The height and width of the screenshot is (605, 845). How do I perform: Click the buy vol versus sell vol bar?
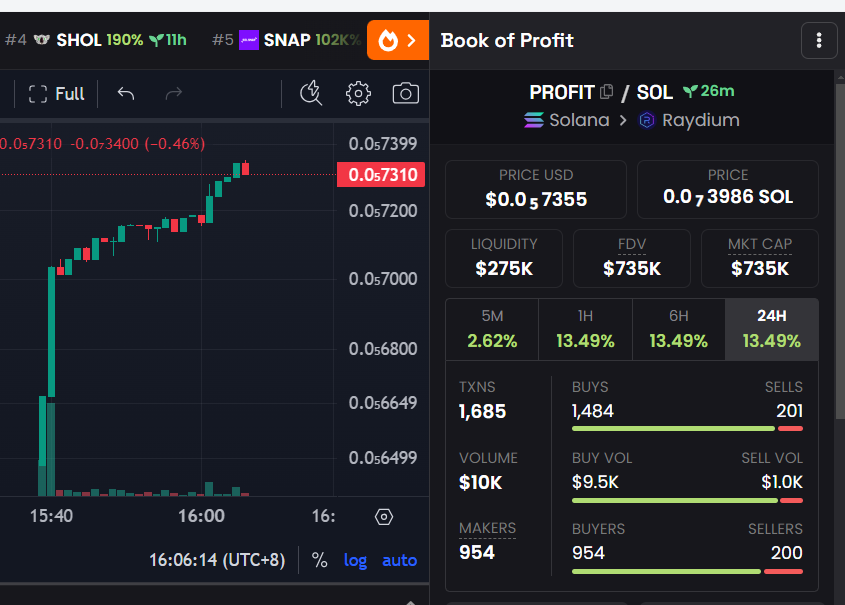pyautogui.click(x=687, y=501)
